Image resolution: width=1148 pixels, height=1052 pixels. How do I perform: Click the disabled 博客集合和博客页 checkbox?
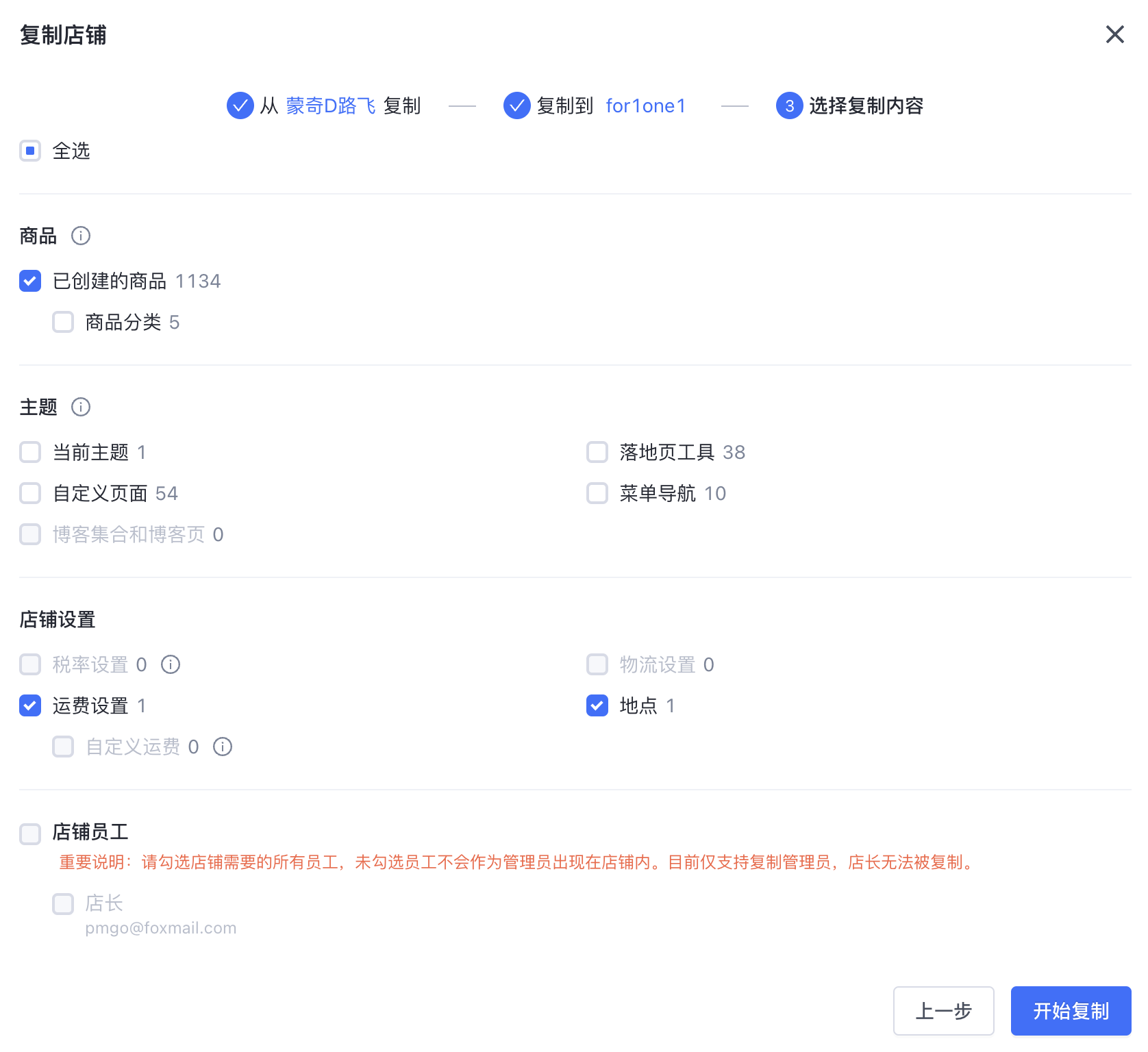click(30, 534)
